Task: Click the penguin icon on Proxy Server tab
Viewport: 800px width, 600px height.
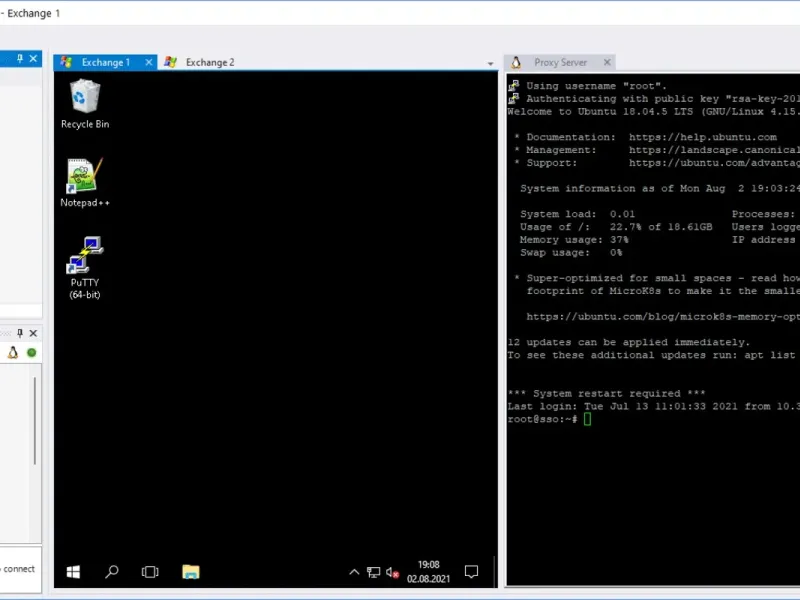Action: coord(516,62)
